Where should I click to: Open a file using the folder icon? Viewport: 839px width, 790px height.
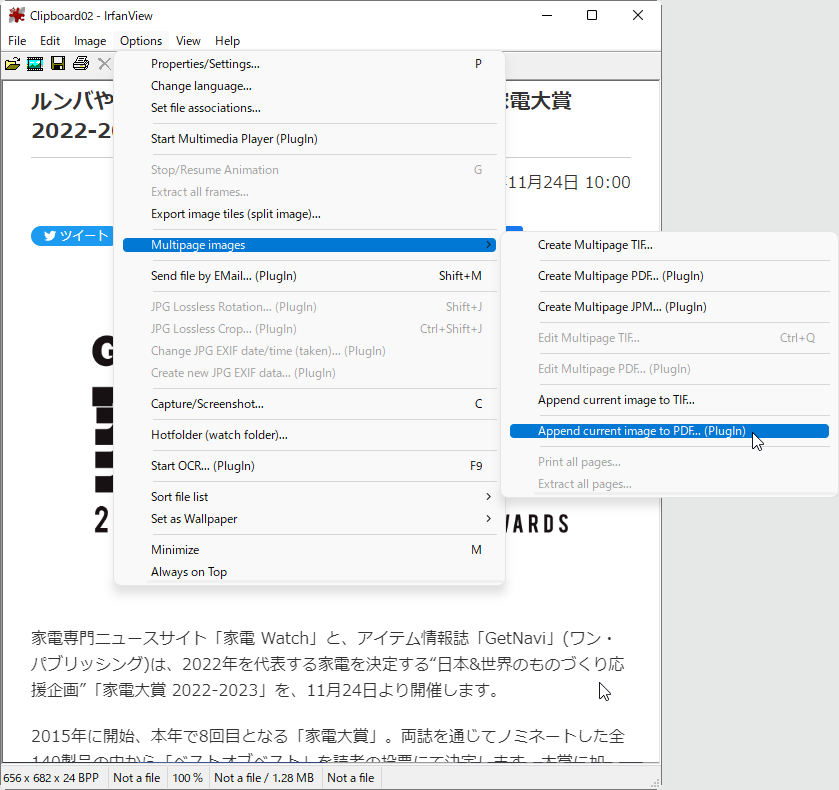point(13,63)
